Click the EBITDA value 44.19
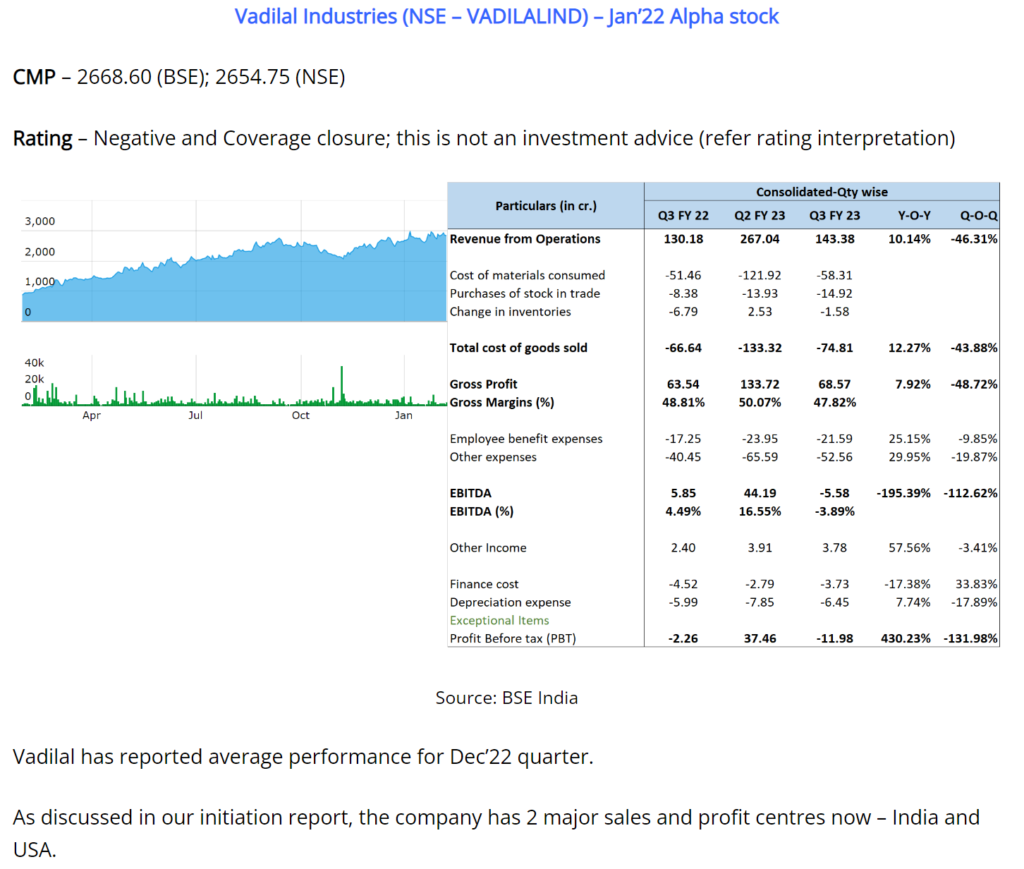This screenshot has height=869, width=1024. click(760, 494)
